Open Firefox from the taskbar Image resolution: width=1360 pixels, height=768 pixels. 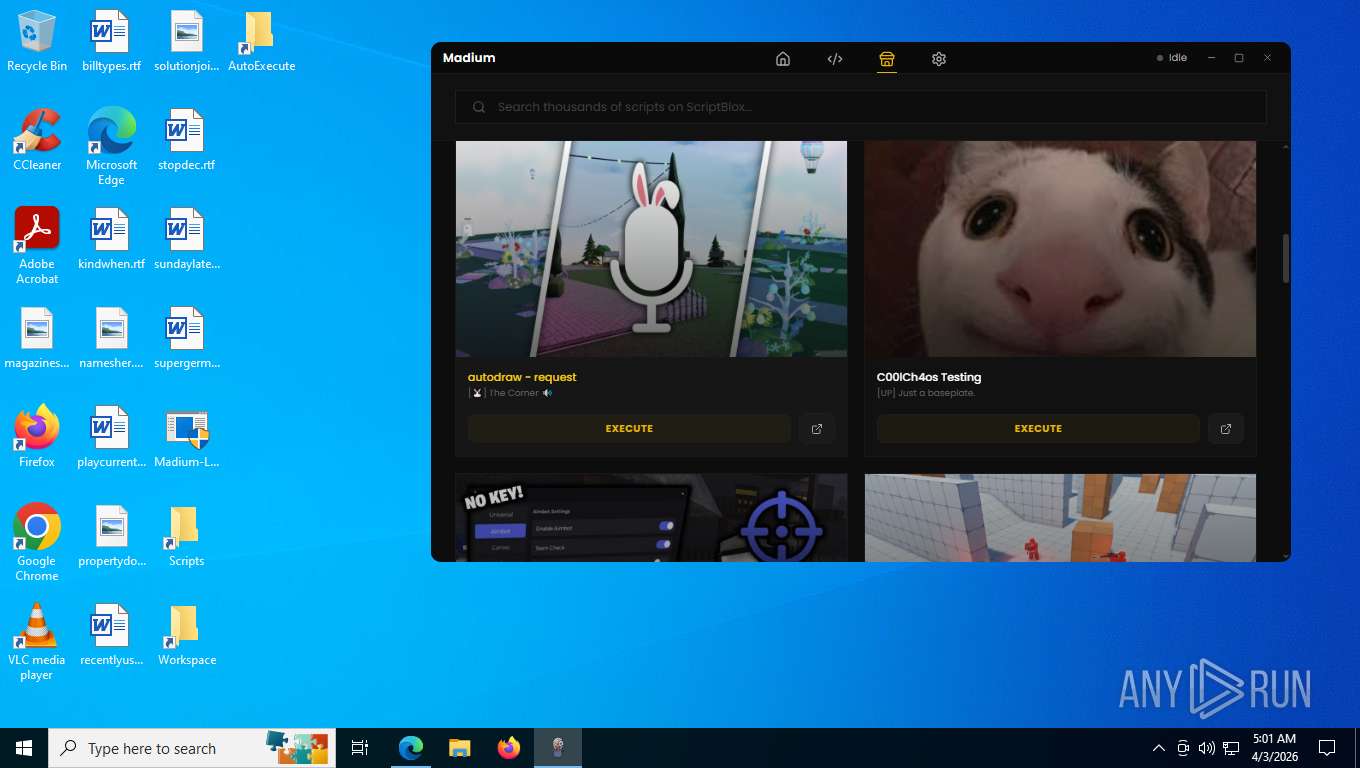[509, 748]
